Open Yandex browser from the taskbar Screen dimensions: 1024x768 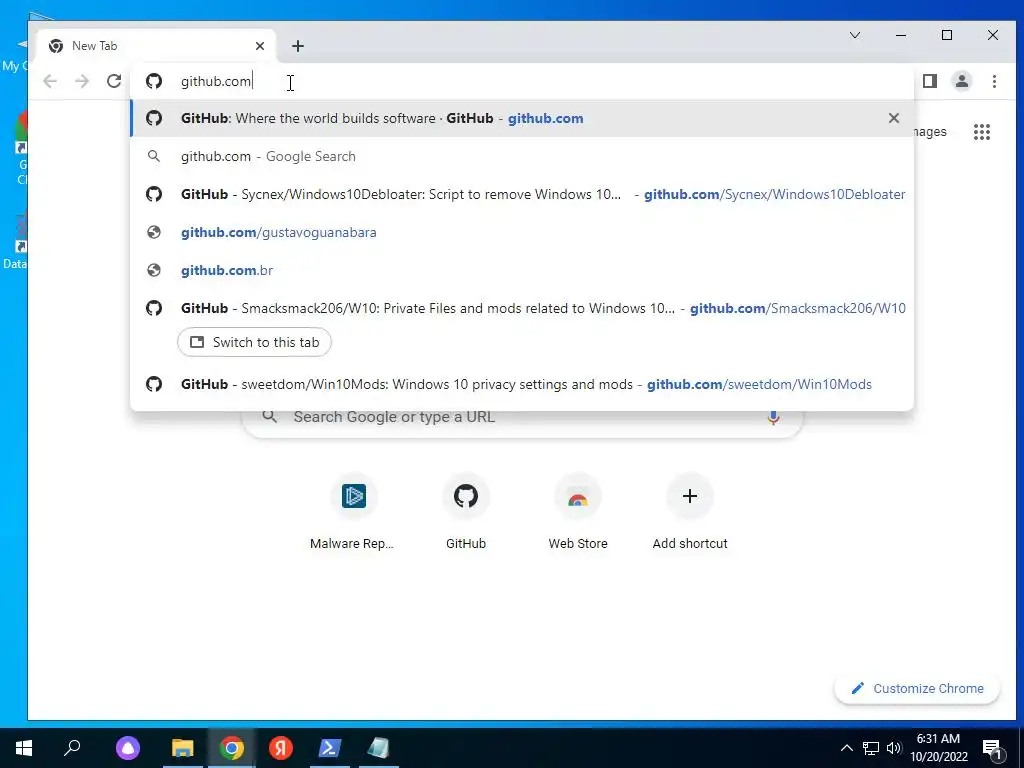(x=280, y=748)
